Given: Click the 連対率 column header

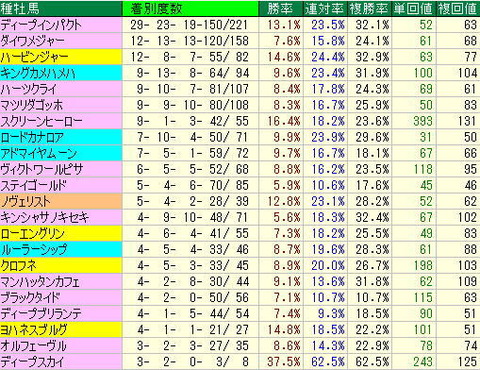Looking at the screenshot, I should point(325,9).
